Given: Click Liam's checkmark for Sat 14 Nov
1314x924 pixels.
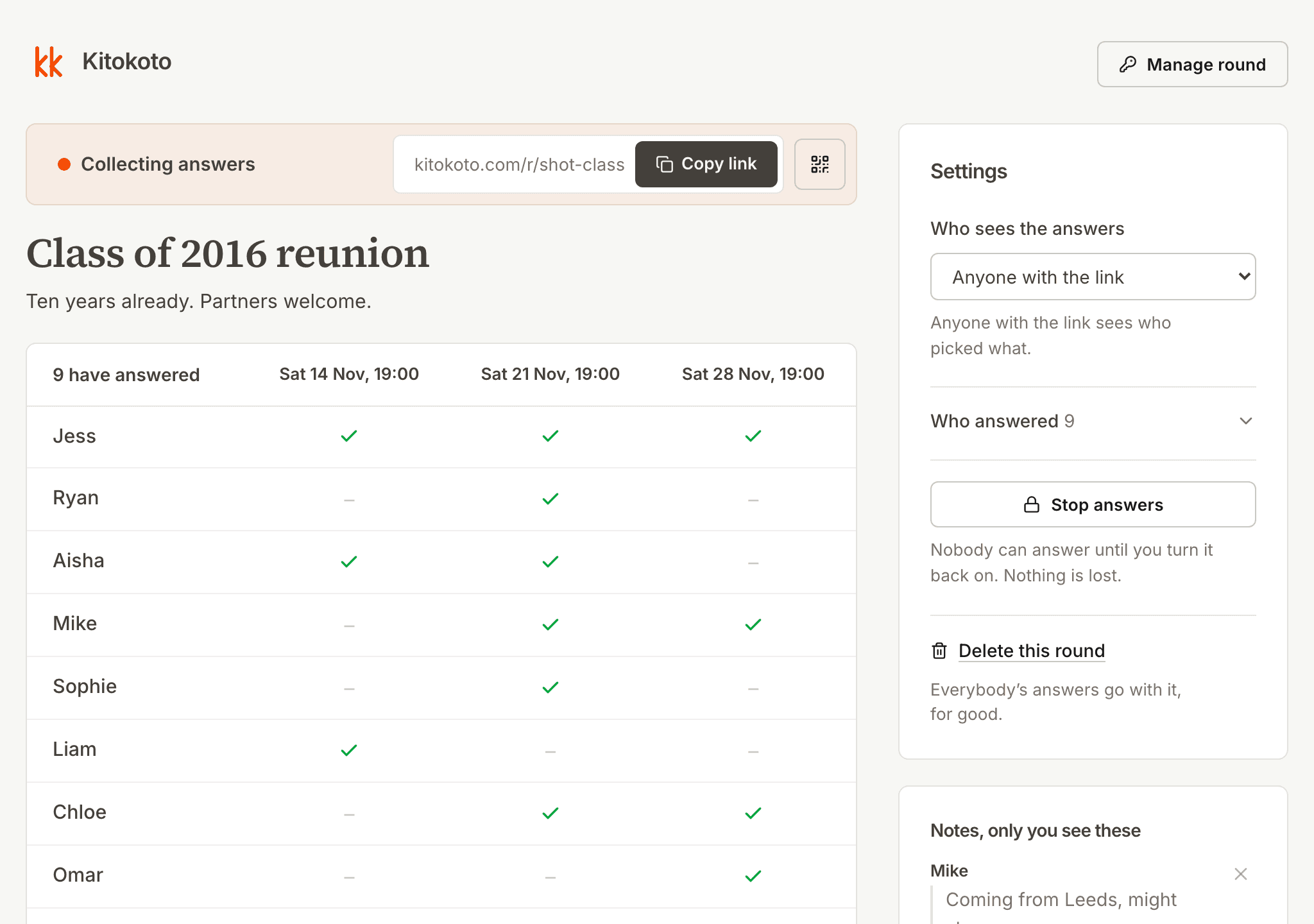Looking at the screenshot, I should (349, 751).
